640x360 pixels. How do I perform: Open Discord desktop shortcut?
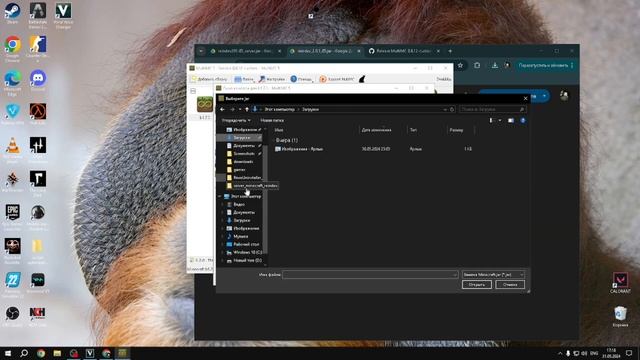click(38, 80)
